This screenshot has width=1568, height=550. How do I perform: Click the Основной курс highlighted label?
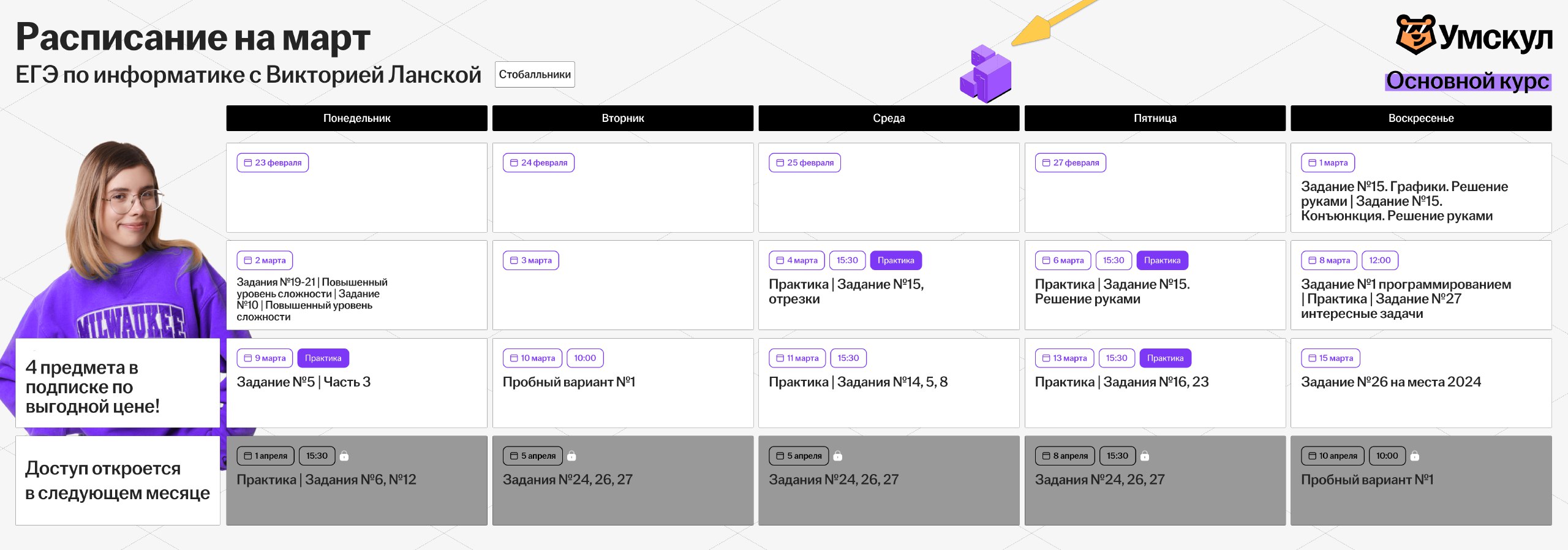point(1468,81)
